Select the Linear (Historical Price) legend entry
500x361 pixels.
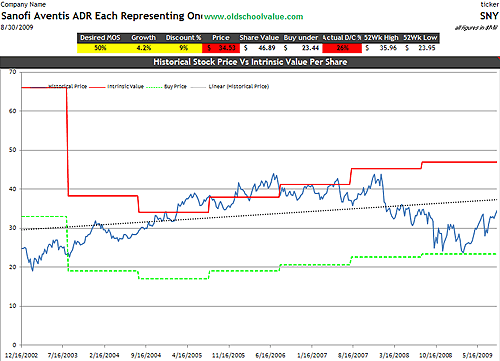coord(231,87)
